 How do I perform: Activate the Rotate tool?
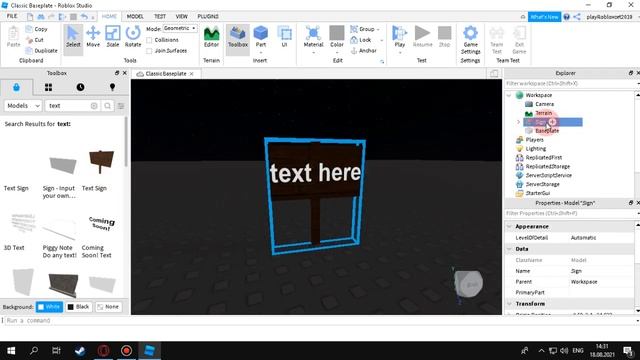133,36
